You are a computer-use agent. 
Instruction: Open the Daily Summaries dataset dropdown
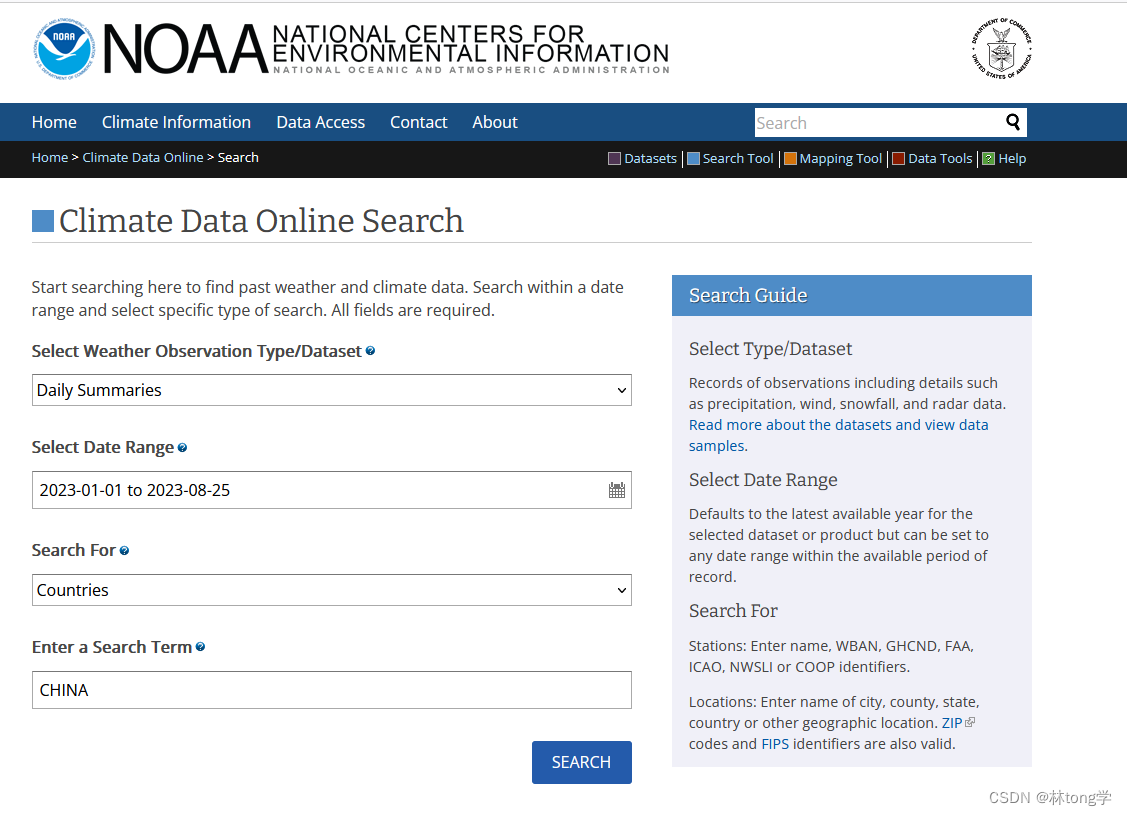(332, 390)
